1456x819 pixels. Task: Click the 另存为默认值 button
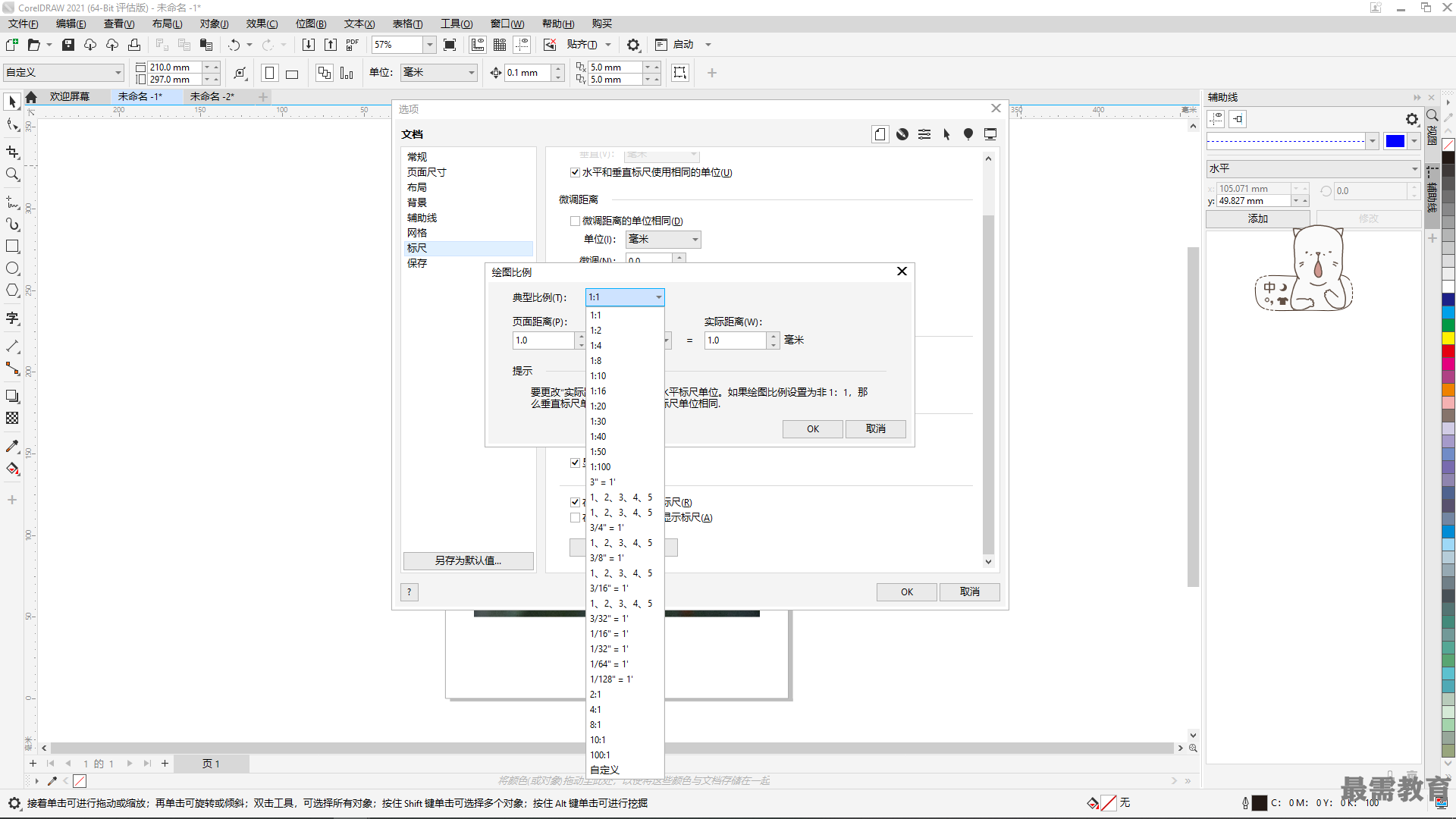[468, 561]
